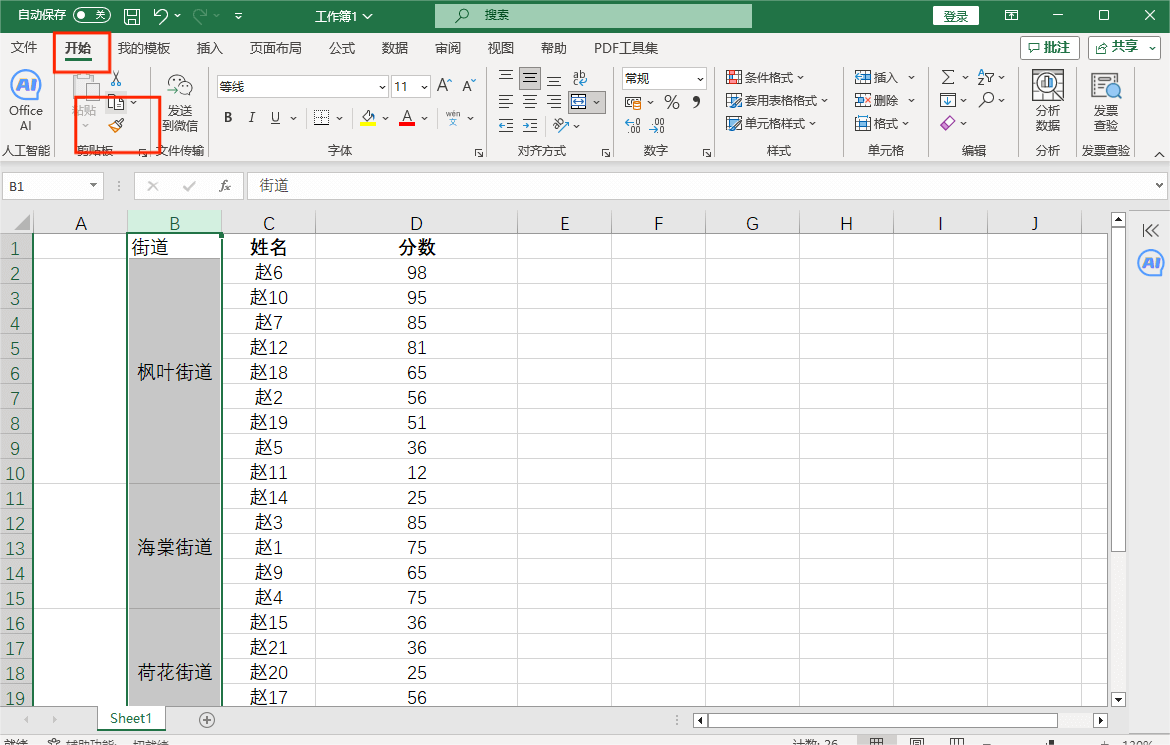
Task: Click the Login (登录) button
Action: [955, 16]
